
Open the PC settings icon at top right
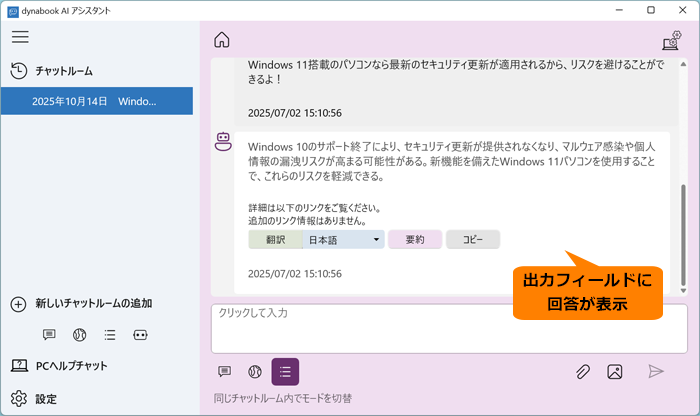[x=671, y=40]
